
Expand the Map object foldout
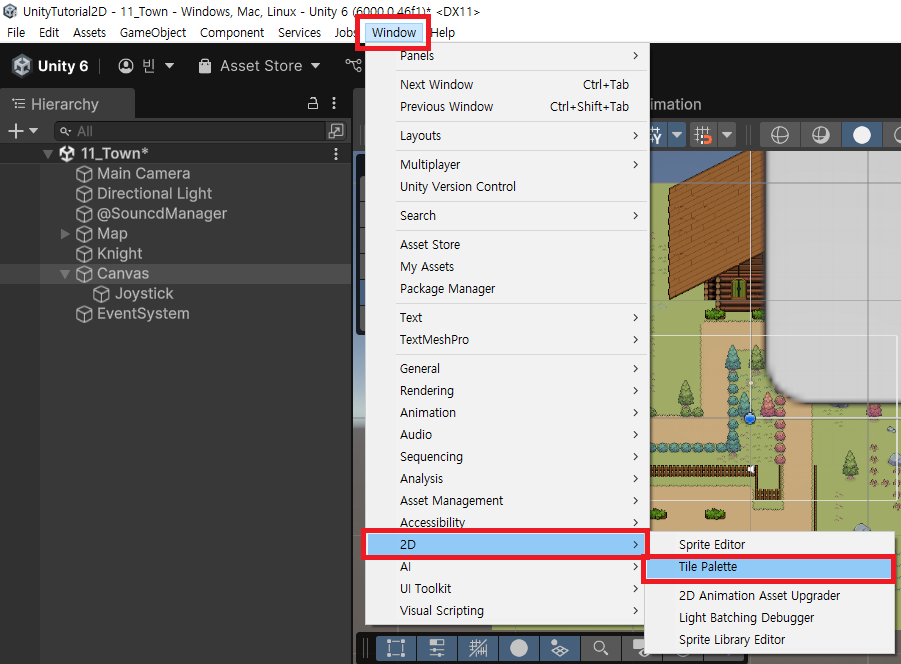point(65,234)
